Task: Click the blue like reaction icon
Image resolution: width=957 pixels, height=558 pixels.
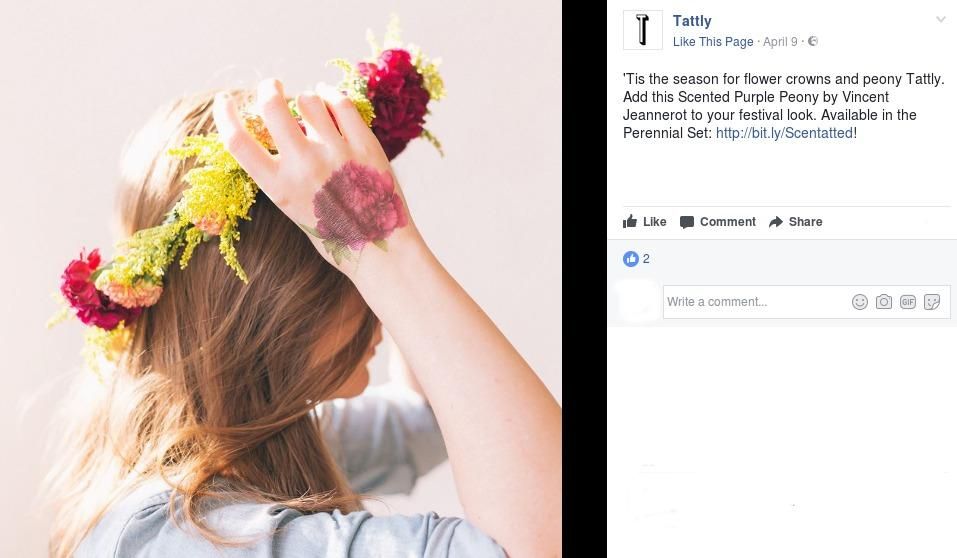Action: 630,259
